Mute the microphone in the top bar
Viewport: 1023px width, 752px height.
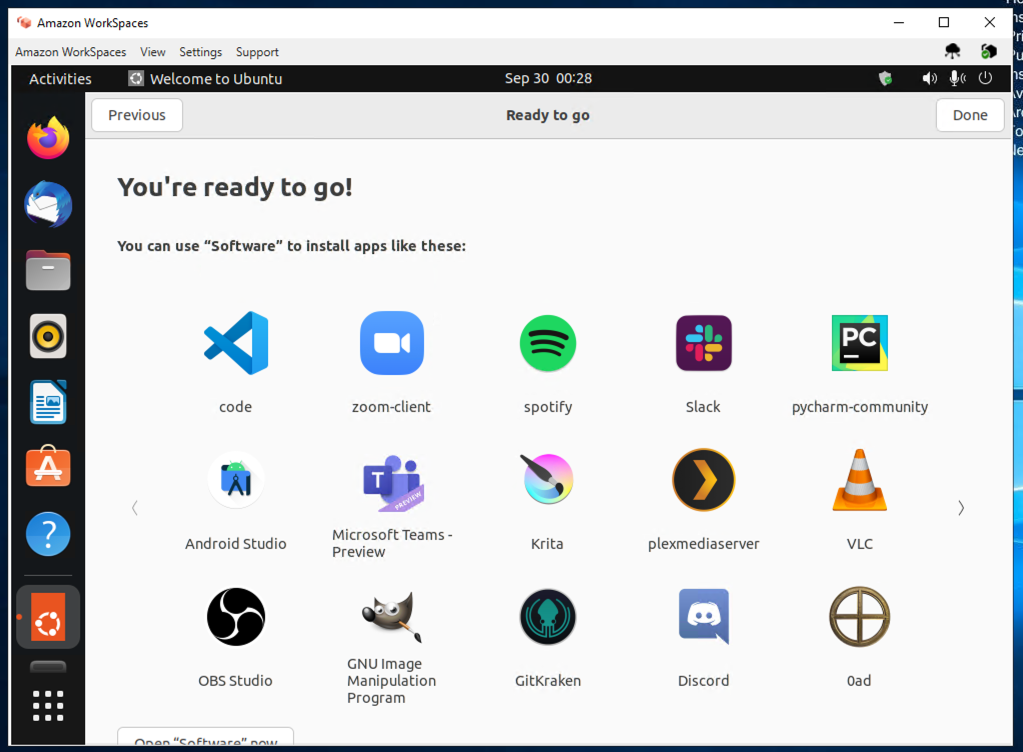(x=955, y=77)
